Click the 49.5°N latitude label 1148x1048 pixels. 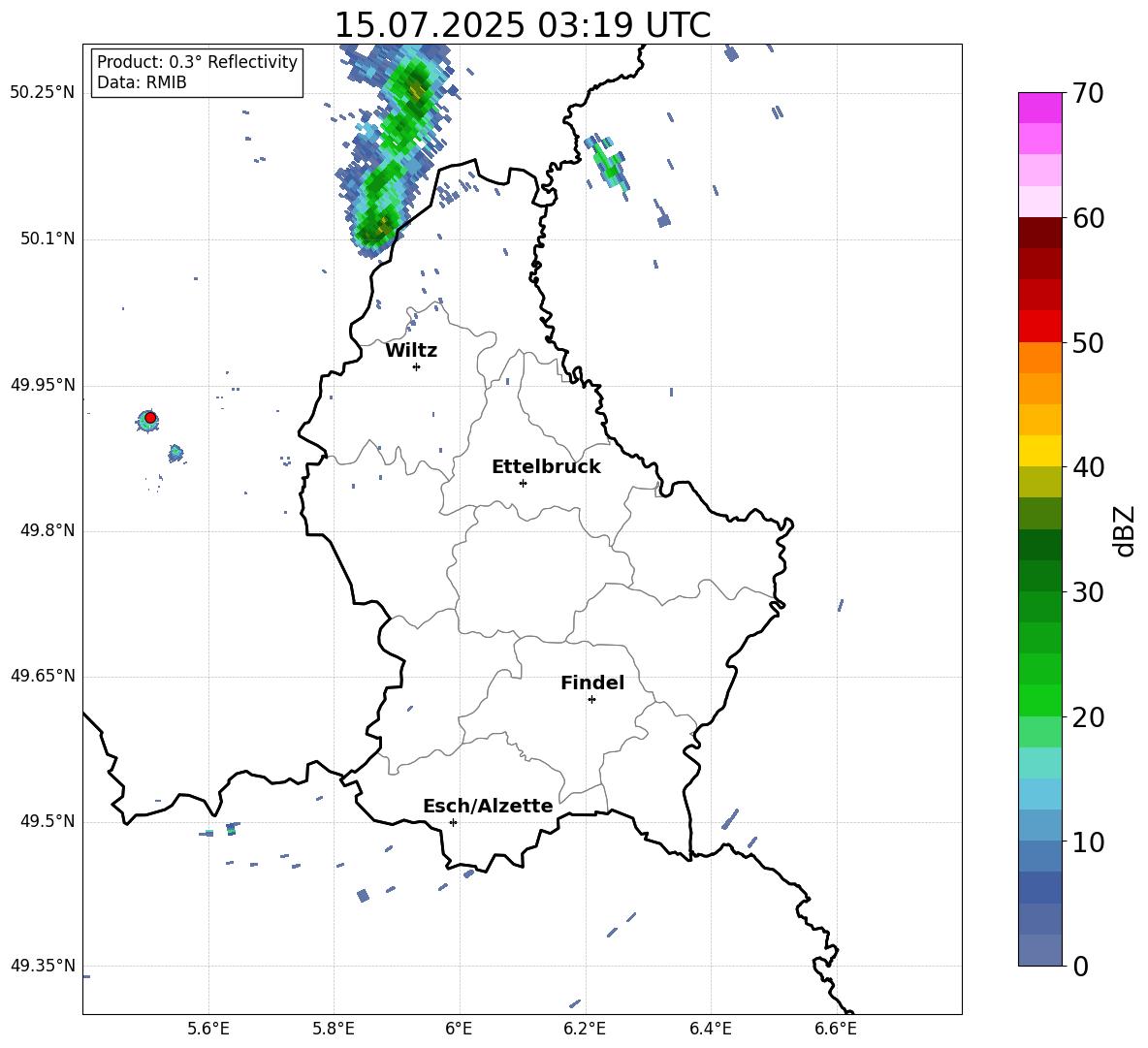[47, 822]
